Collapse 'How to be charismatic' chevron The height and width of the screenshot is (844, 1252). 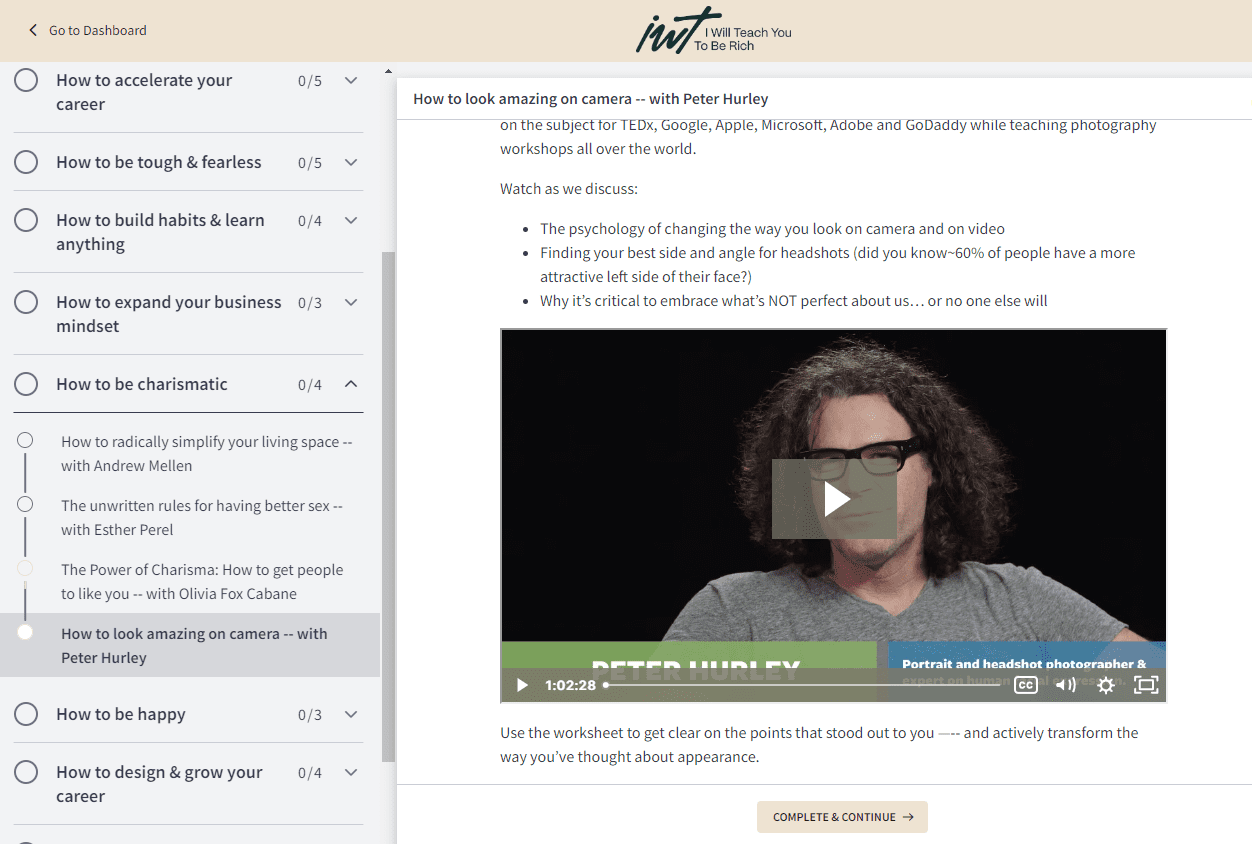point(351,384)
